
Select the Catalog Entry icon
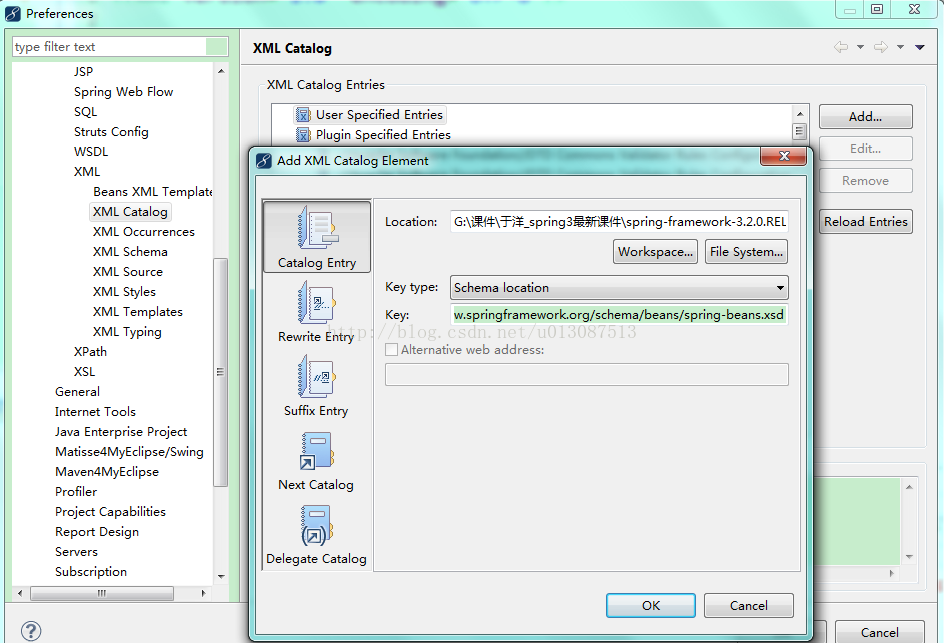coord(316,228)
